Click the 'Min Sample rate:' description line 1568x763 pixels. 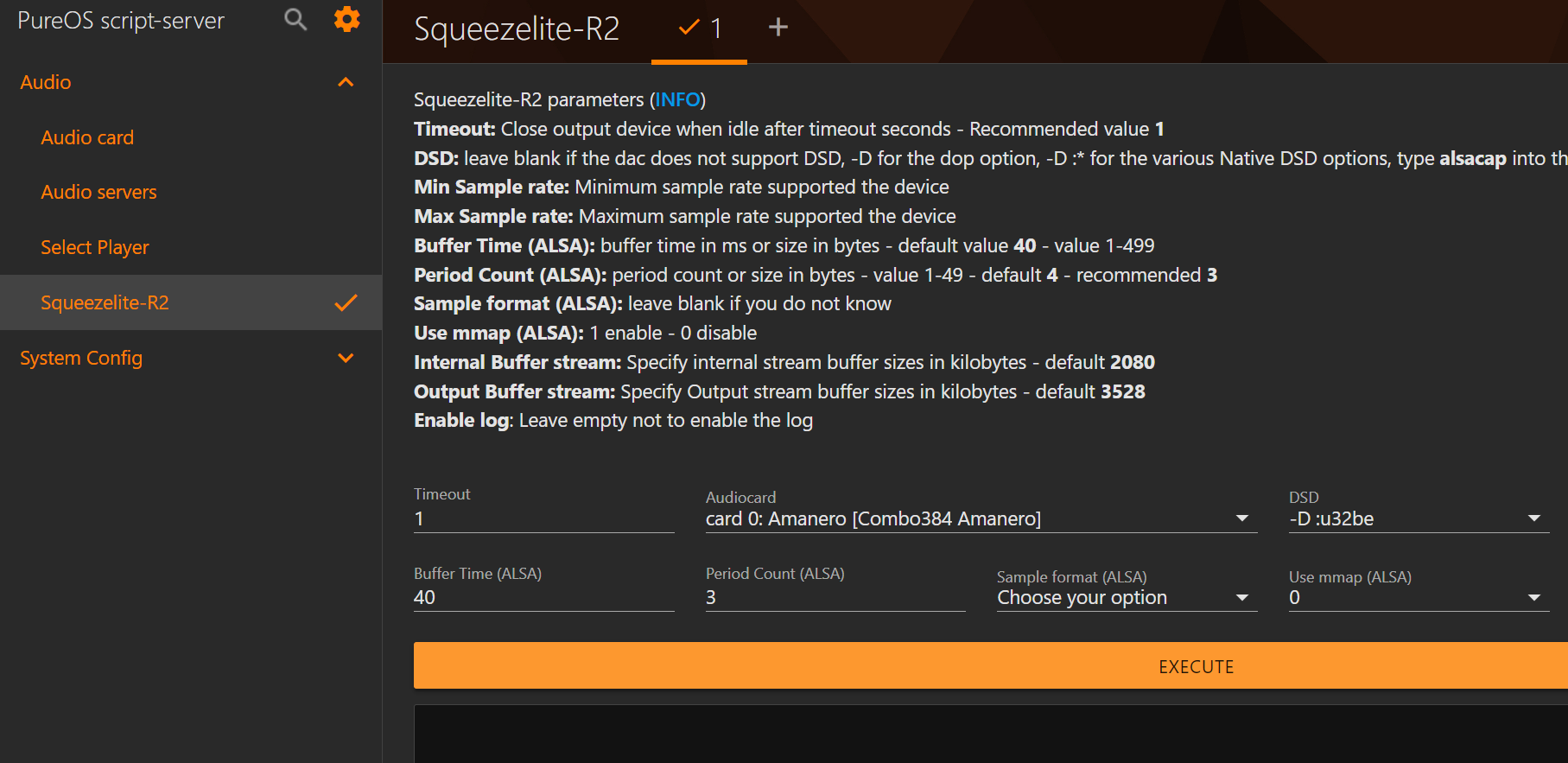tap(681, 188)
